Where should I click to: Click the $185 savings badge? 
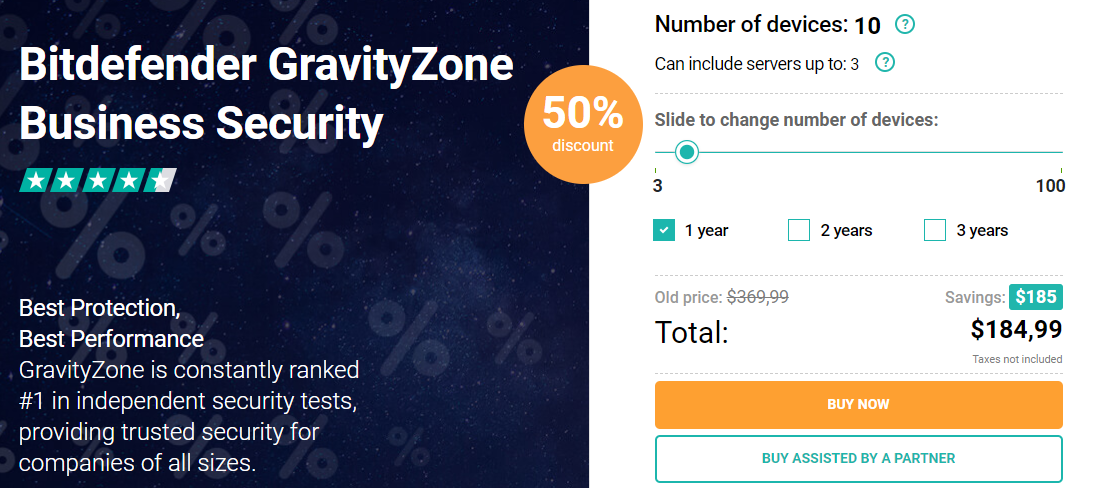coord(1036,297)
